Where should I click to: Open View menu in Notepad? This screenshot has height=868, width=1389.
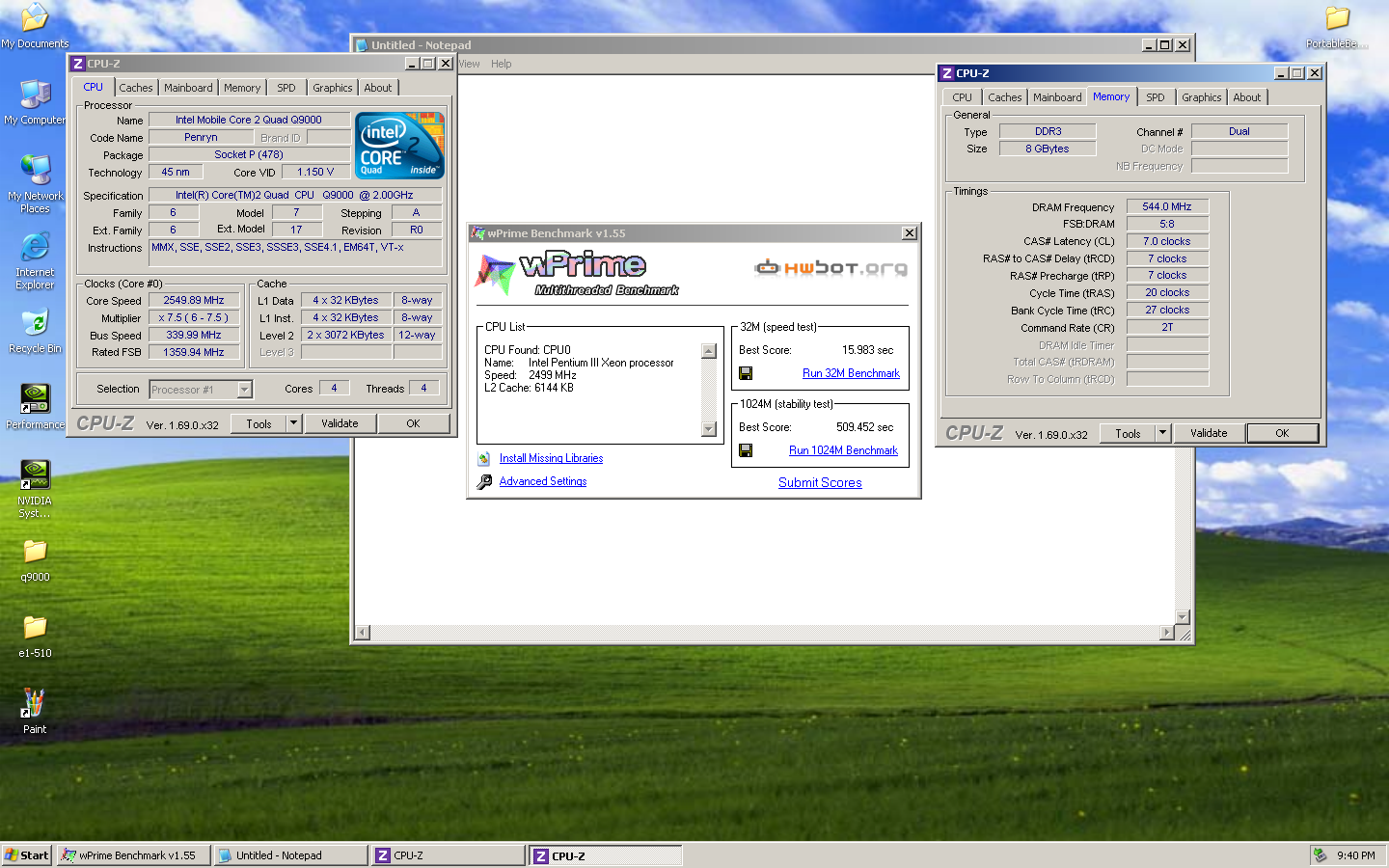(x=470, y=64)
